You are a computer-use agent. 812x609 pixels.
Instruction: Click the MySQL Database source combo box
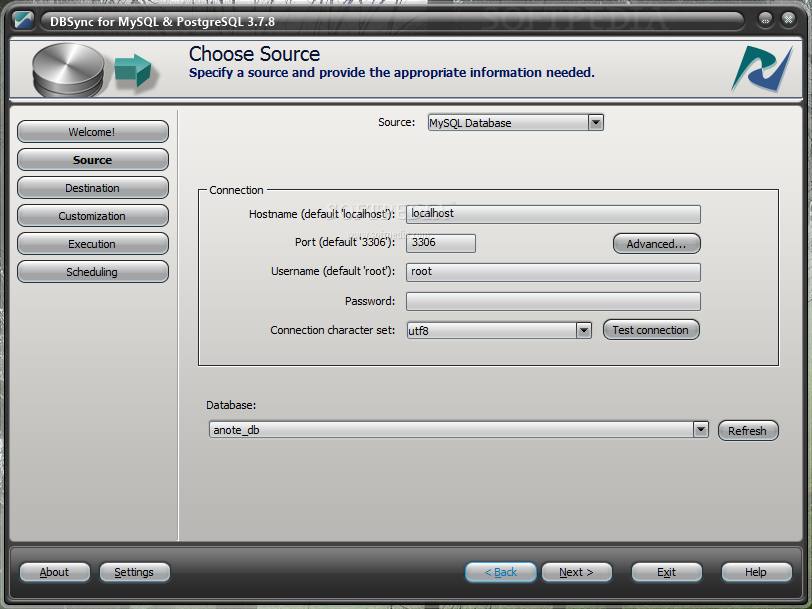(x=515, y=123)
